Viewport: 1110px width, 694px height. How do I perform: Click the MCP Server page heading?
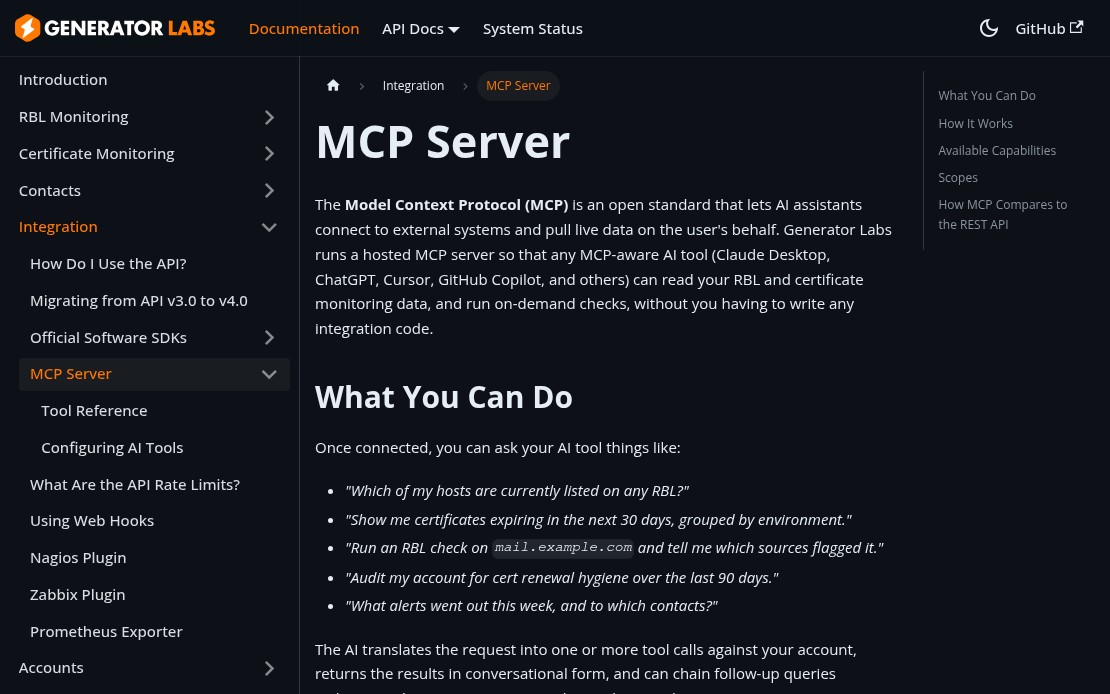[x=442, y=142]
